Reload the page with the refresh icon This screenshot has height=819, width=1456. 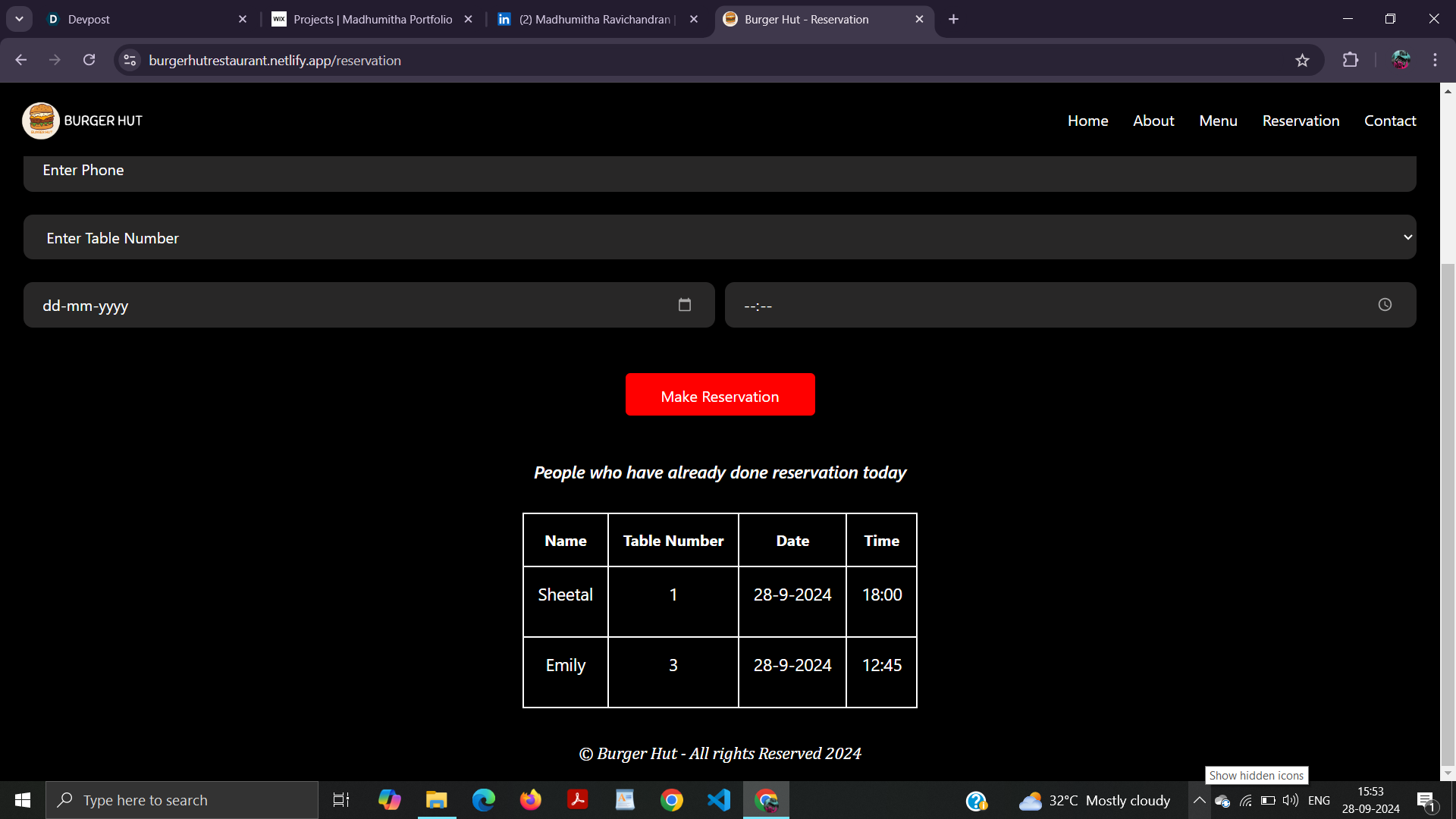89,60
